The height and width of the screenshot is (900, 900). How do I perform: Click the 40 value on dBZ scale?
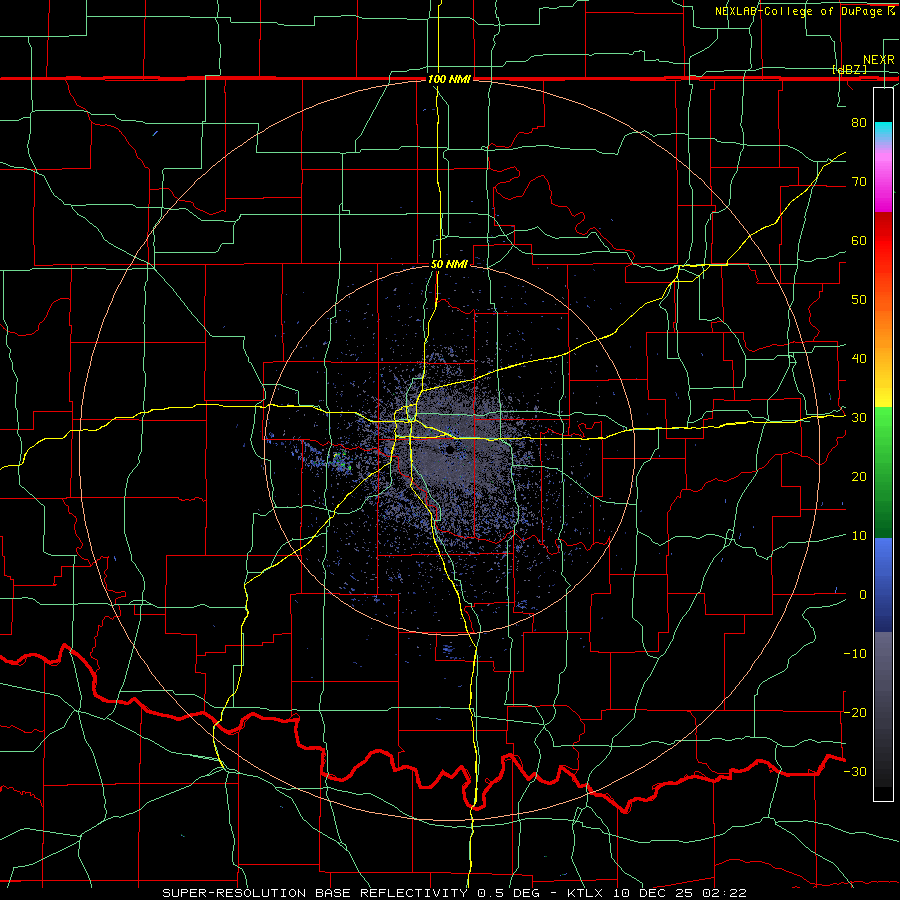(859, 358)
